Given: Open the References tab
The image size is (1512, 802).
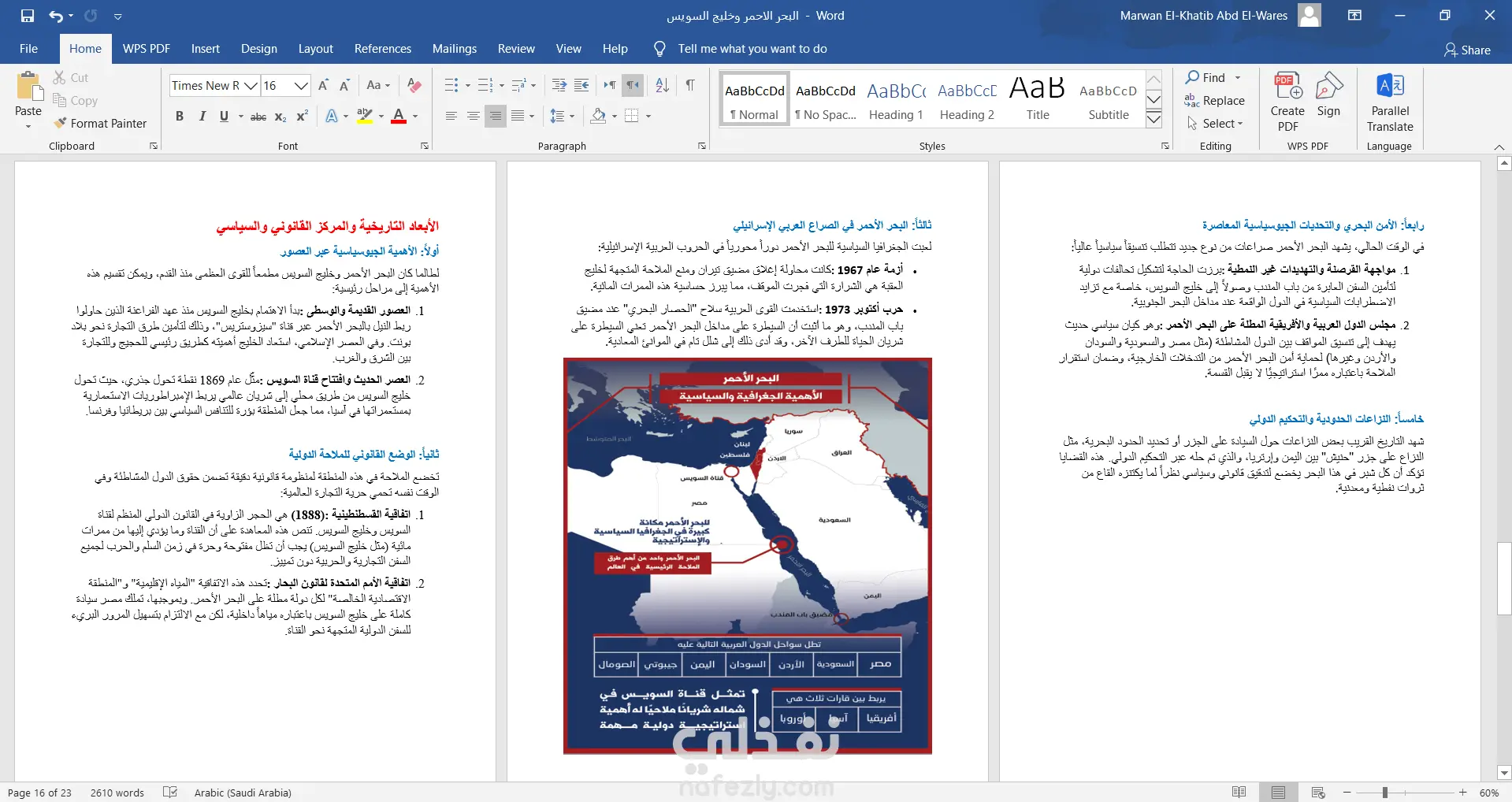Looking at the screenshot, I should pos(382,49).
